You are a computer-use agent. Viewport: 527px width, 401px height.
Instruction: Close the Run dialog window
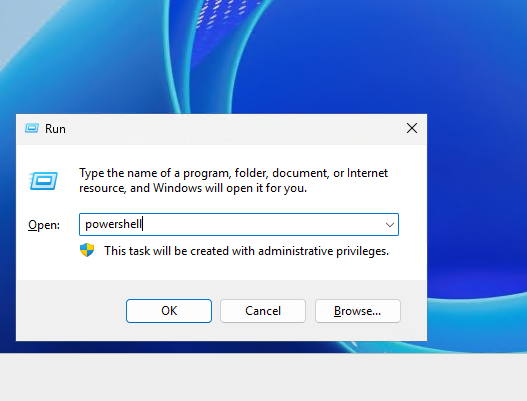pyautogui.click(x=412, y=128)
